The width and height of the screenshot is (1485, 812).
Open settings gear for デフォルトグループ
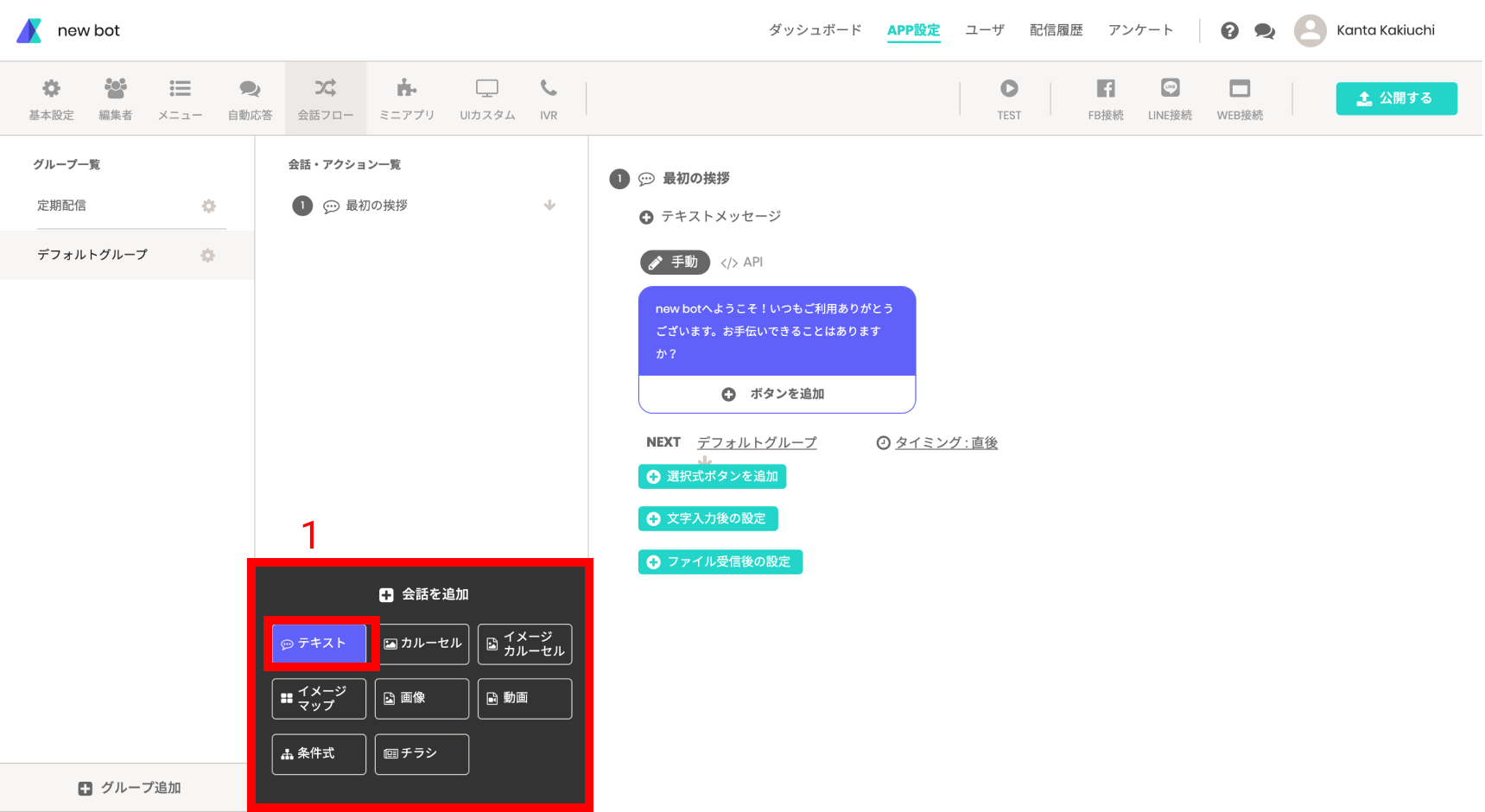coord(207,255)
